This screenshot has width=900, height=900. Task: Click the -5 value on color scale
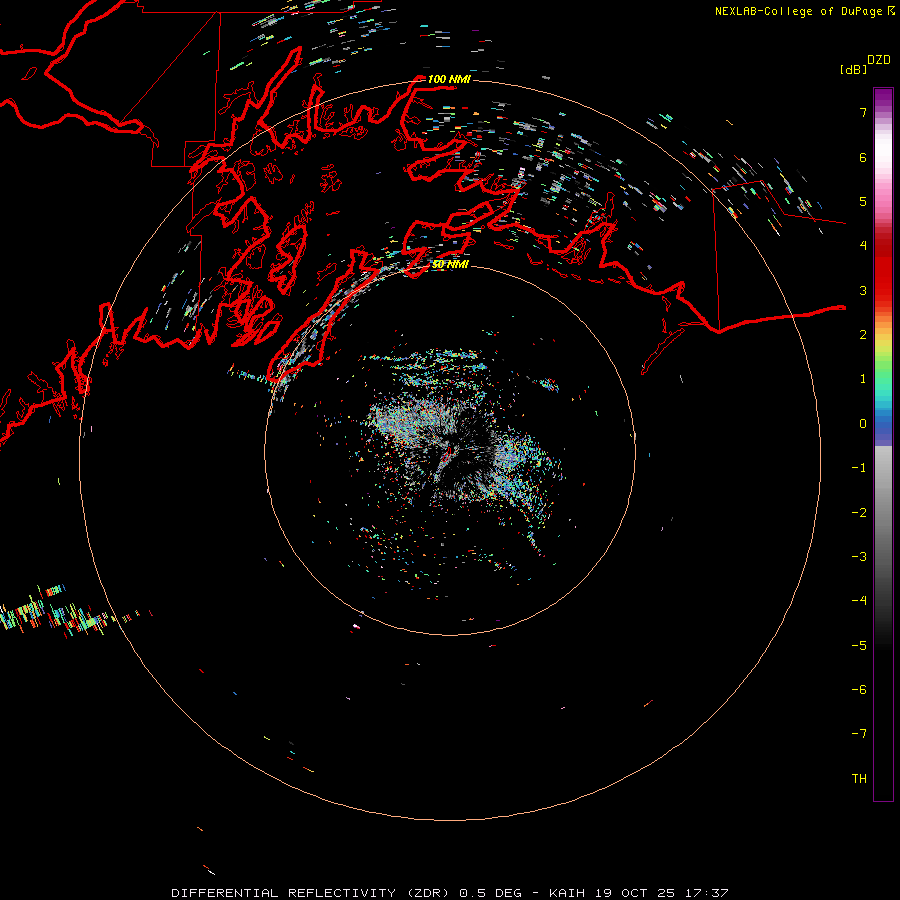click(859, 646)
